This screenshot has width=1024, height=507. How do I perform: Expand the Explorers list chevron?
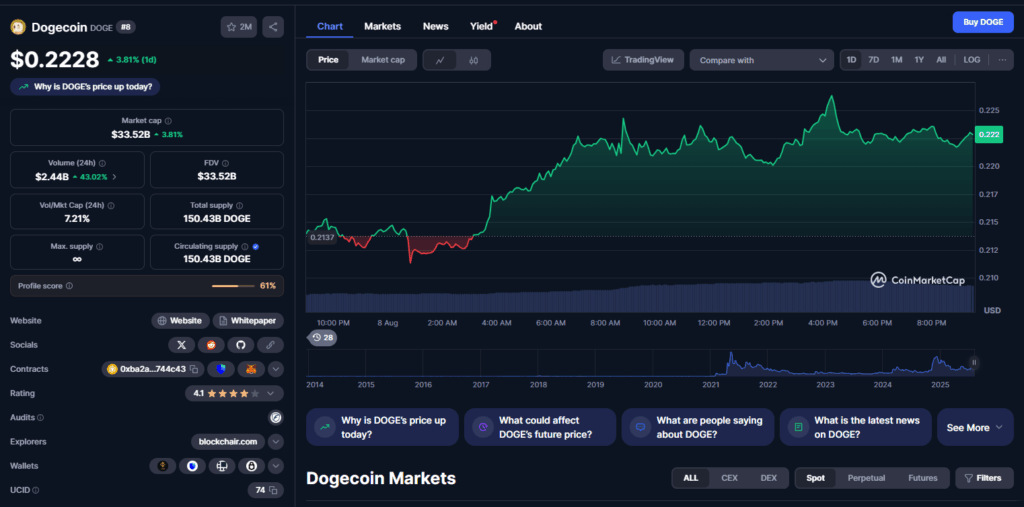[x=276, y=442]
